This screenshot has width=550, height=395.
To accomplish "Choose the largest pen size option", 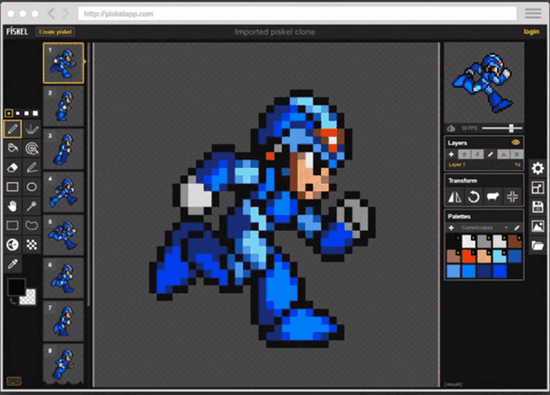I will click(x=35, y=113).
